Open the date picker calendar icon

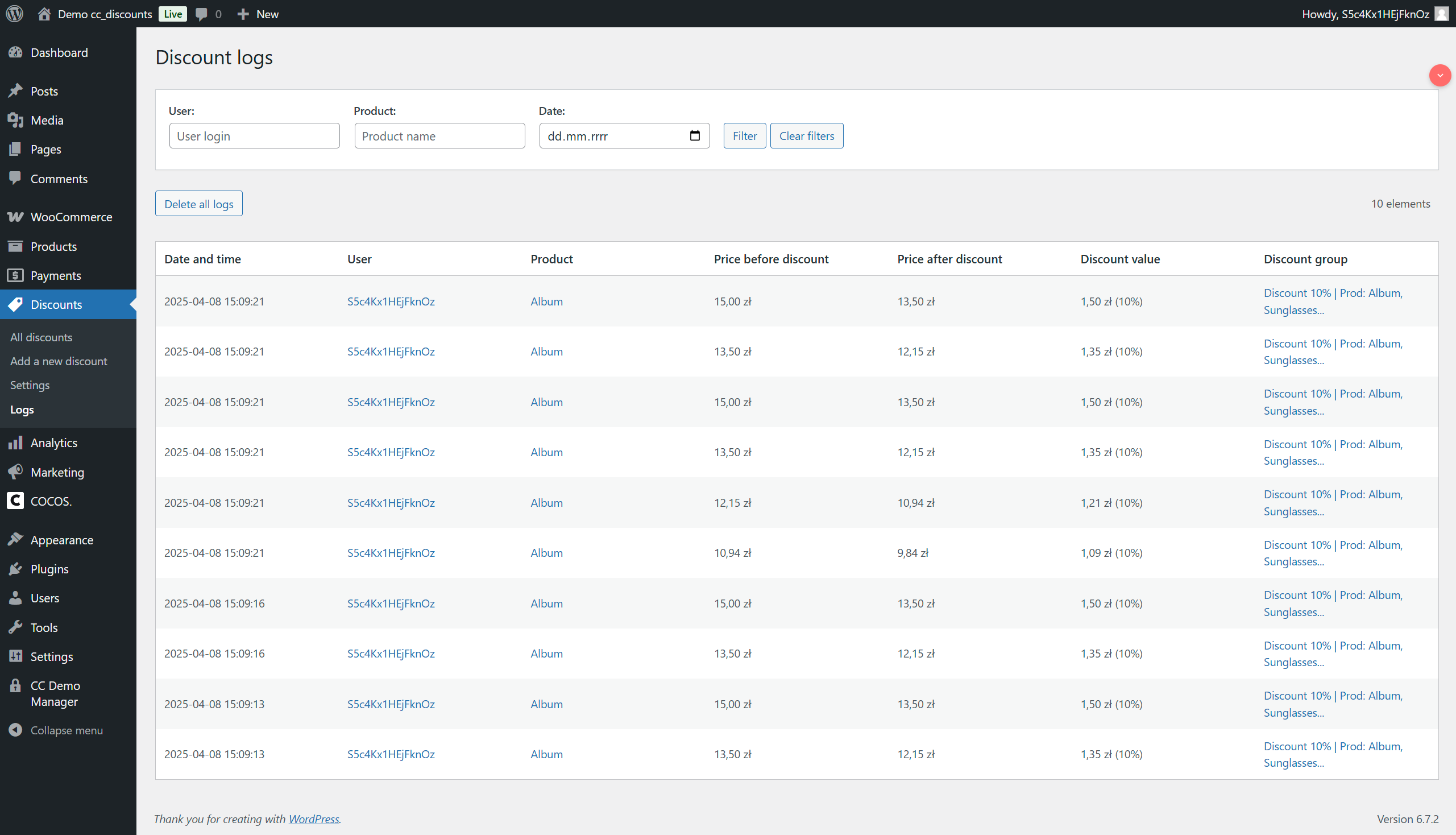coord(695,136)
